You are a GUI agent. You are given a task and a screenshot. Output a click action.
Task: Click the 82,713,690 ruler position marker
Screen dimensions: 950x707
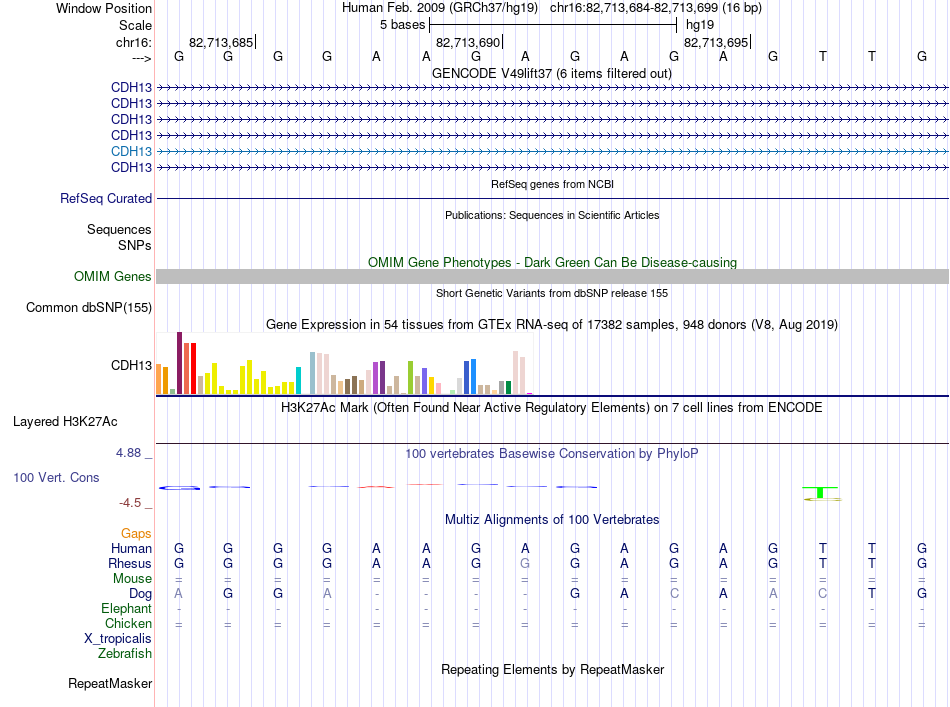click(x=469, y=42)
